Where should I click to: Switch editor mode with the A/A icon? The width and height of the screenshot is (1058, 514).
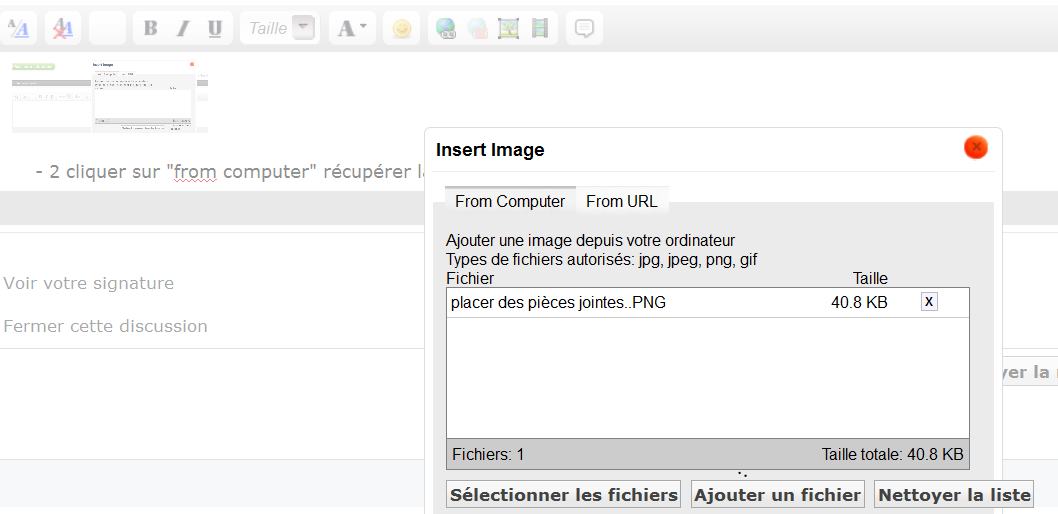(20, 29)
